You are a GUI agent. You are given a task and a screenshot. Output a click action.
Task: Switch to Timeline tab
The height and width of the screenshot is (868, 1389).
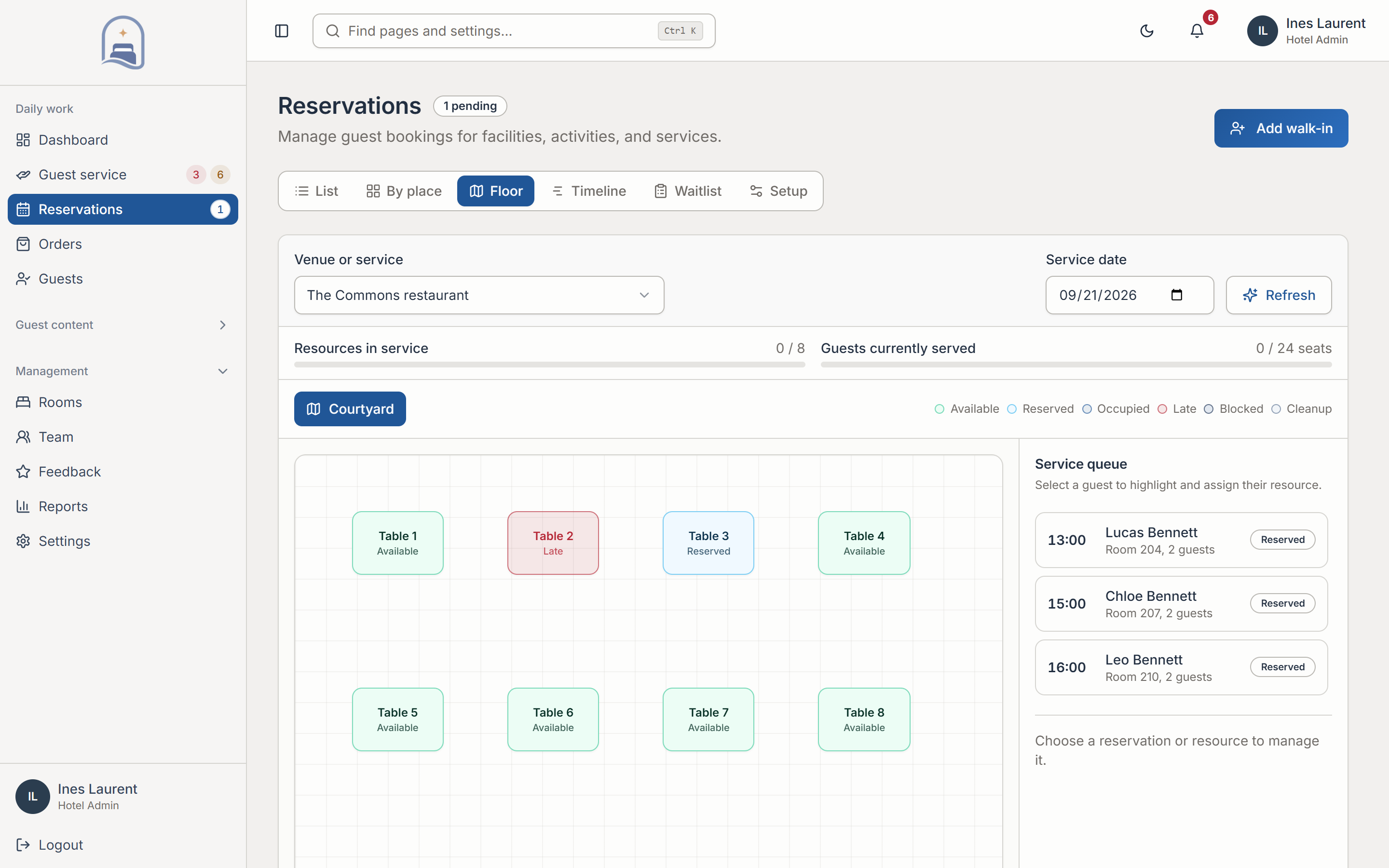pos(589,191)
